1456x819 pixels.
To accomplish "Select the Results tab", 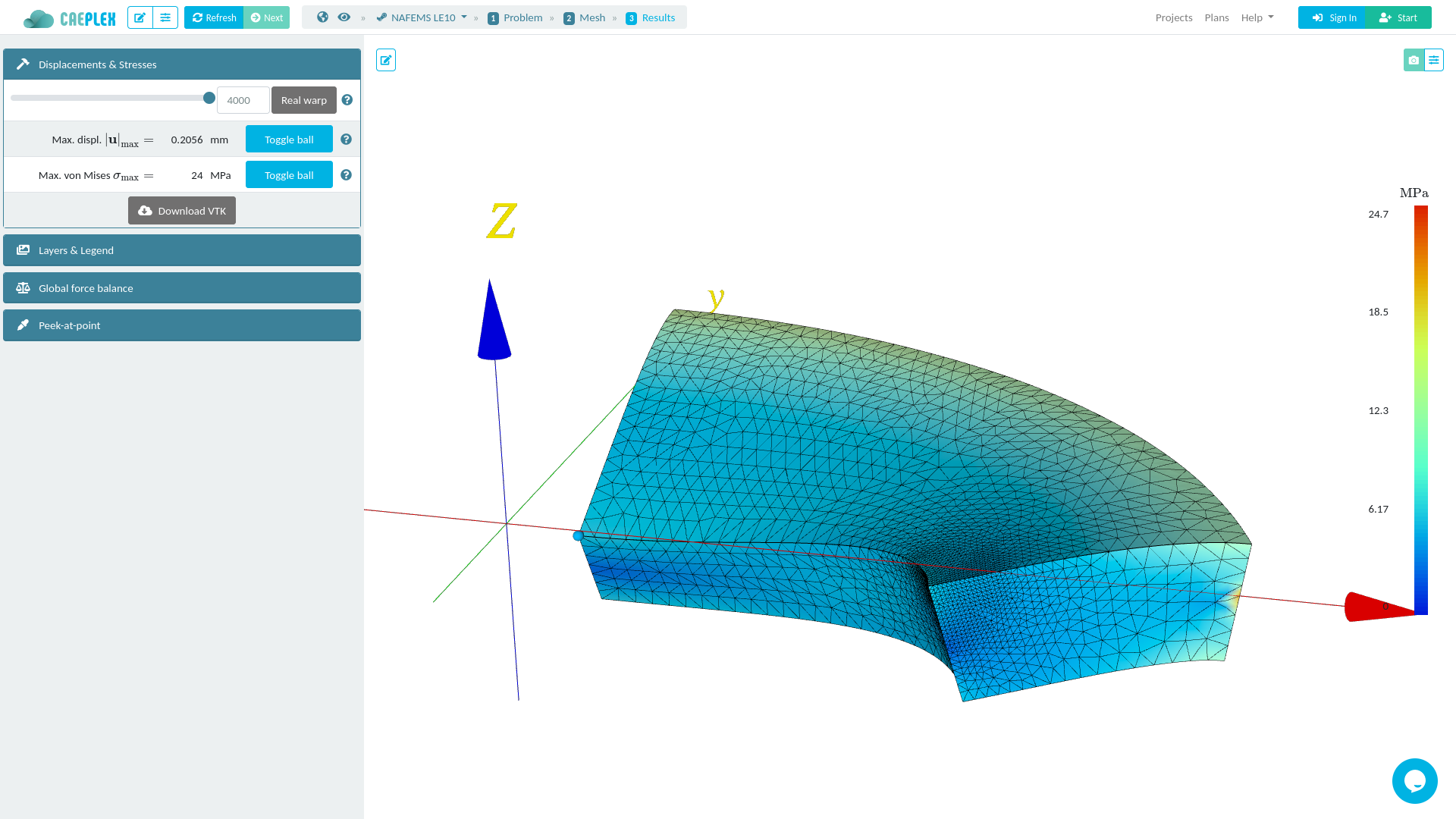I will click(x=651, y=17).
